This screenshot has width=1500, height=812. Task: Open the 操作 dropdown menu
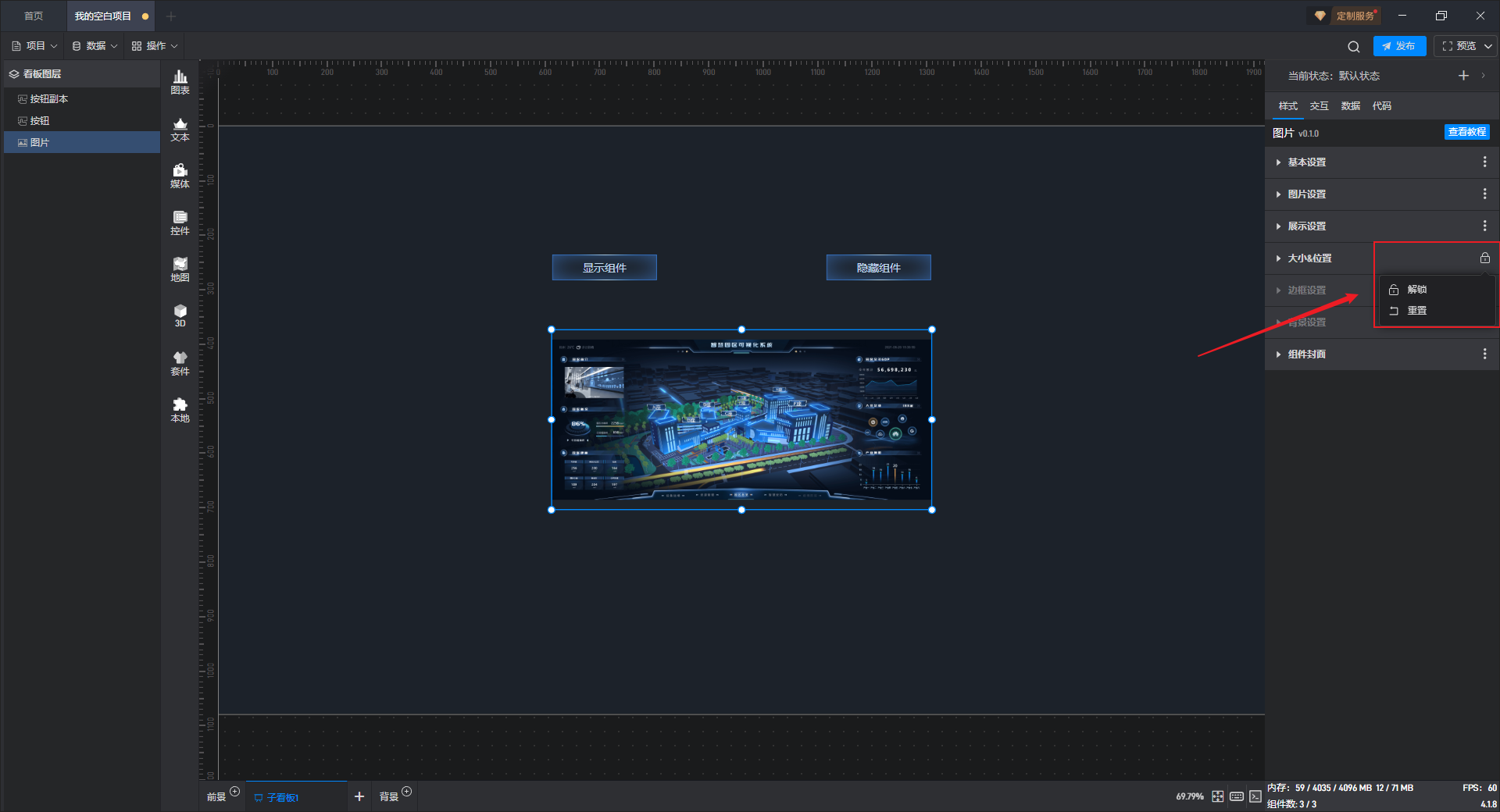(155, 46)
